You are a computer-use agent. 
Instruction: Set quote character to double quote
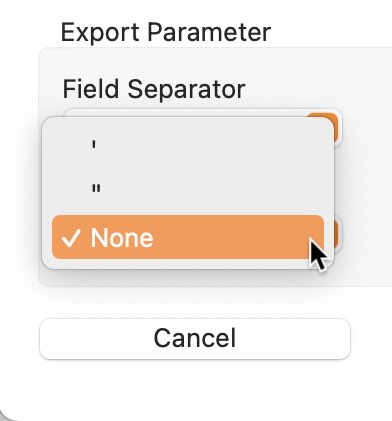pos(188,189)
